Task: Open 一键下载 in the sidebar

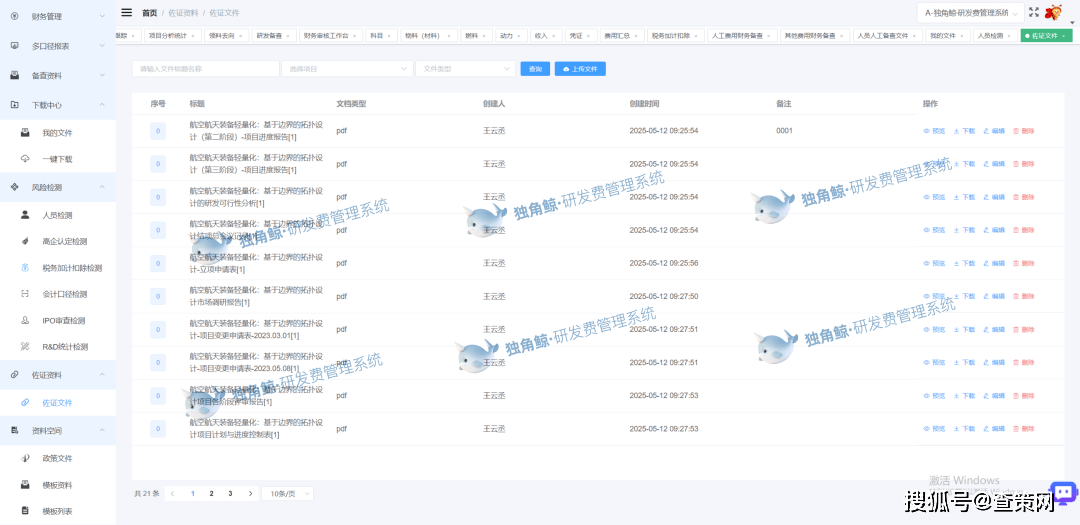Action: tap(57, 159)
